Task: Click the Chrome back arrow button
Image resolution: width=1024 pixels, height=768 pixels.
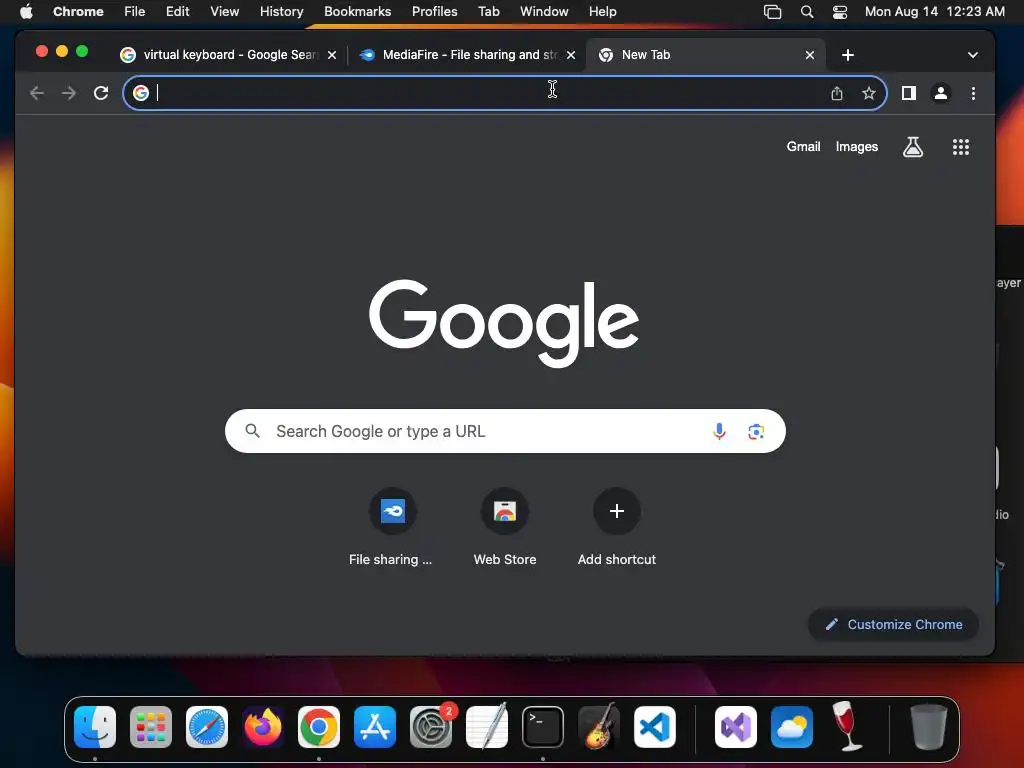Action: 37,93
